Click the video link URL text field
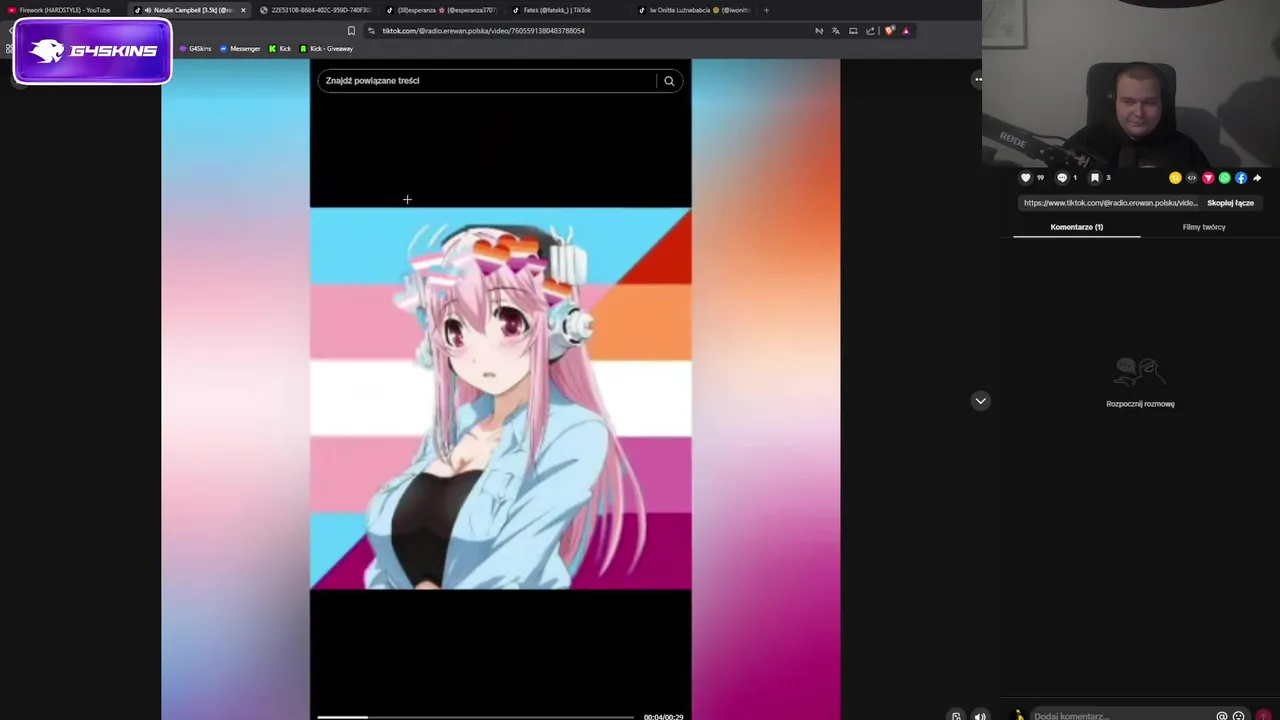1280x720 pixels. [1109, 203]
